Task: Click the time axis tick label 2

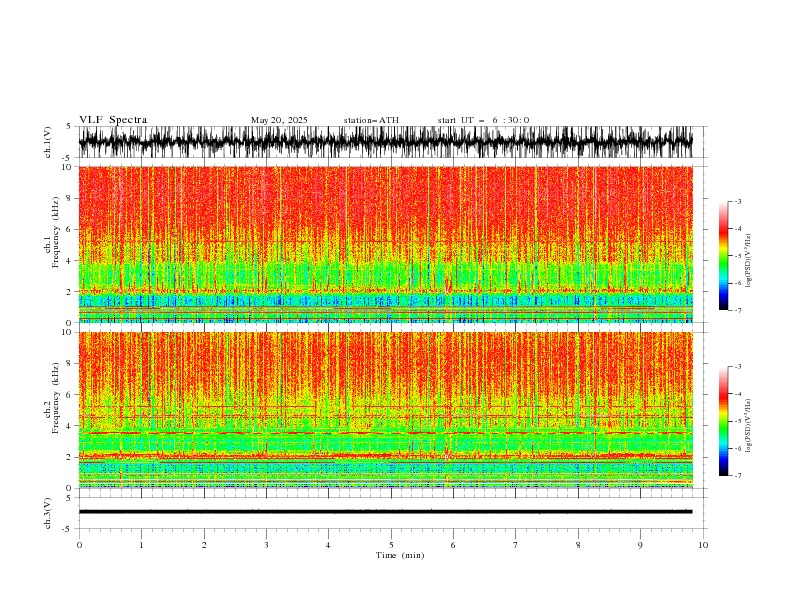Action: [204, 545]
